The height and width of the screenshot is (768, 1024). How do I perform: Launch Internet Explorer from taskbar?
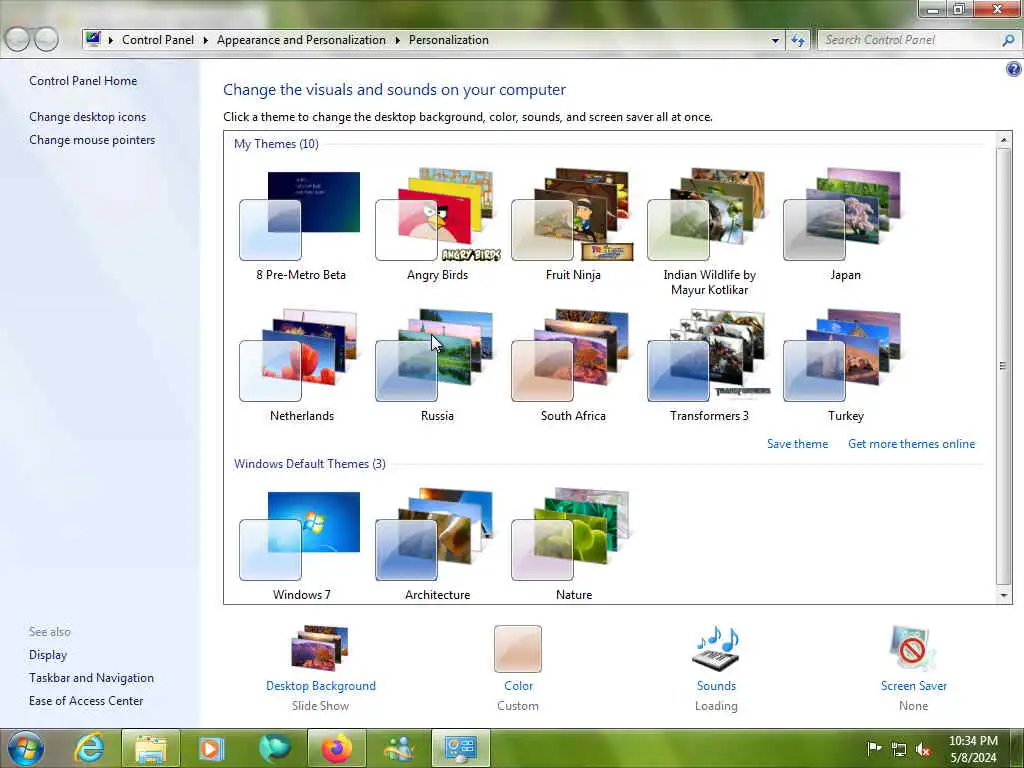(89, 748)
